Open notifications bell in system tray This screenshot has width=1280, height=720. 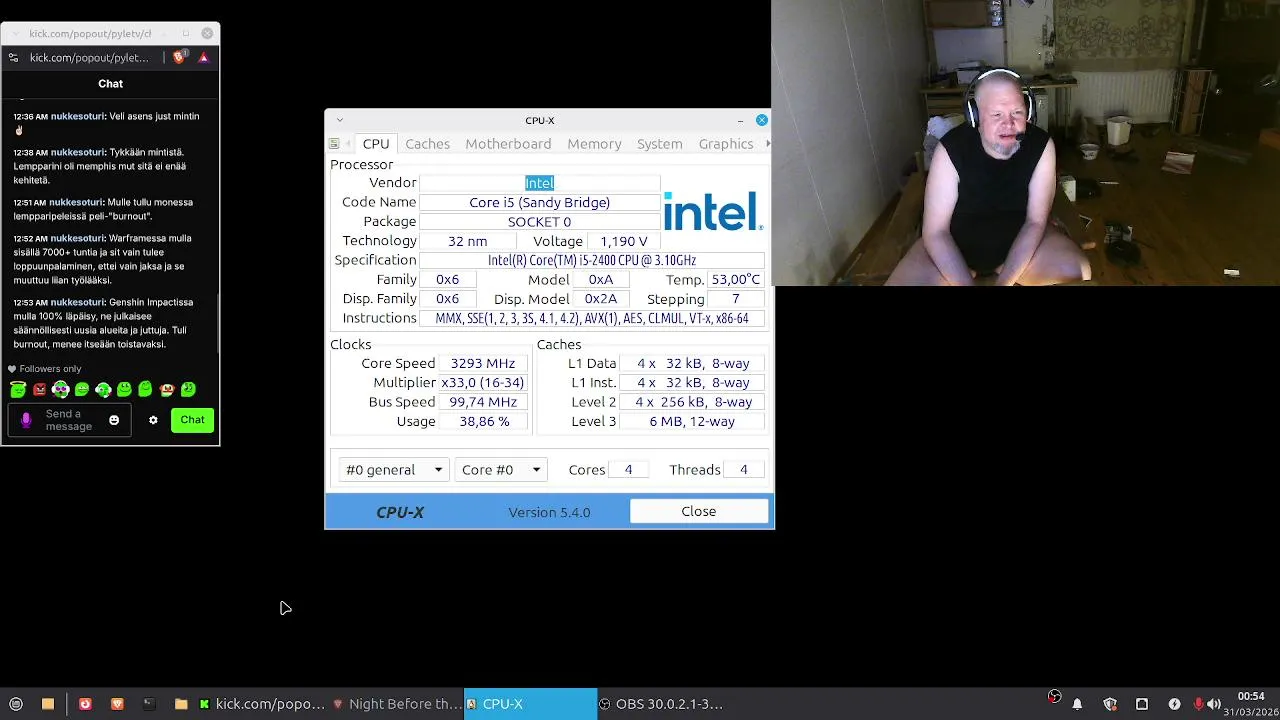(x=1077, y=704)
